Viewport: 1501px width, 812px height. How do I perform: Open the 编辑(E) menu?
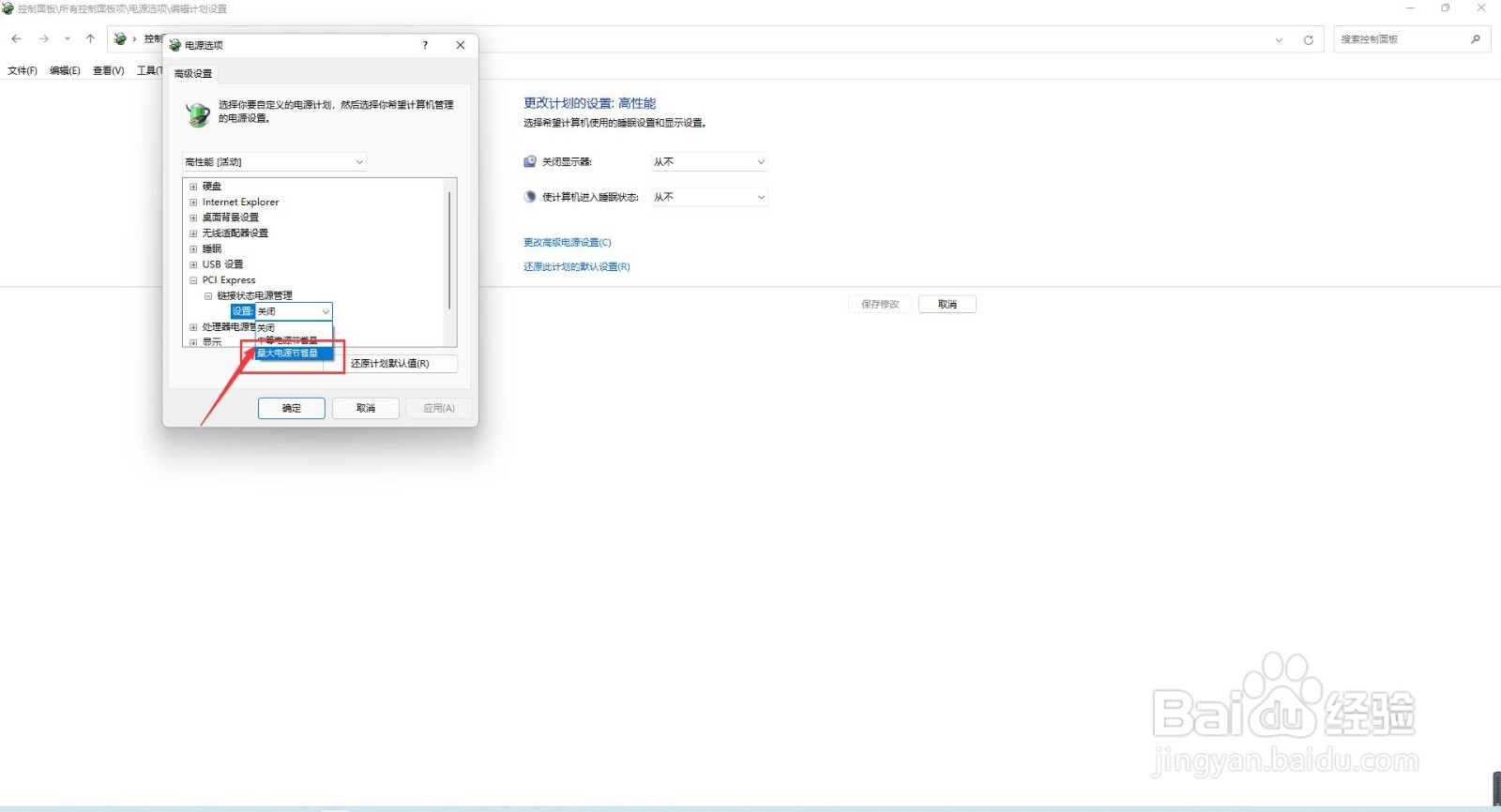65,70
